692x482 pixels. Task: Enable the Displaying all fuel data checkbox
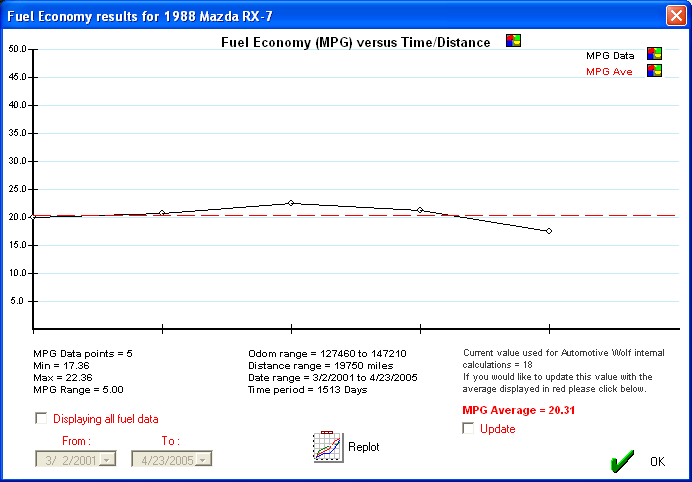(x=41, y=419)
